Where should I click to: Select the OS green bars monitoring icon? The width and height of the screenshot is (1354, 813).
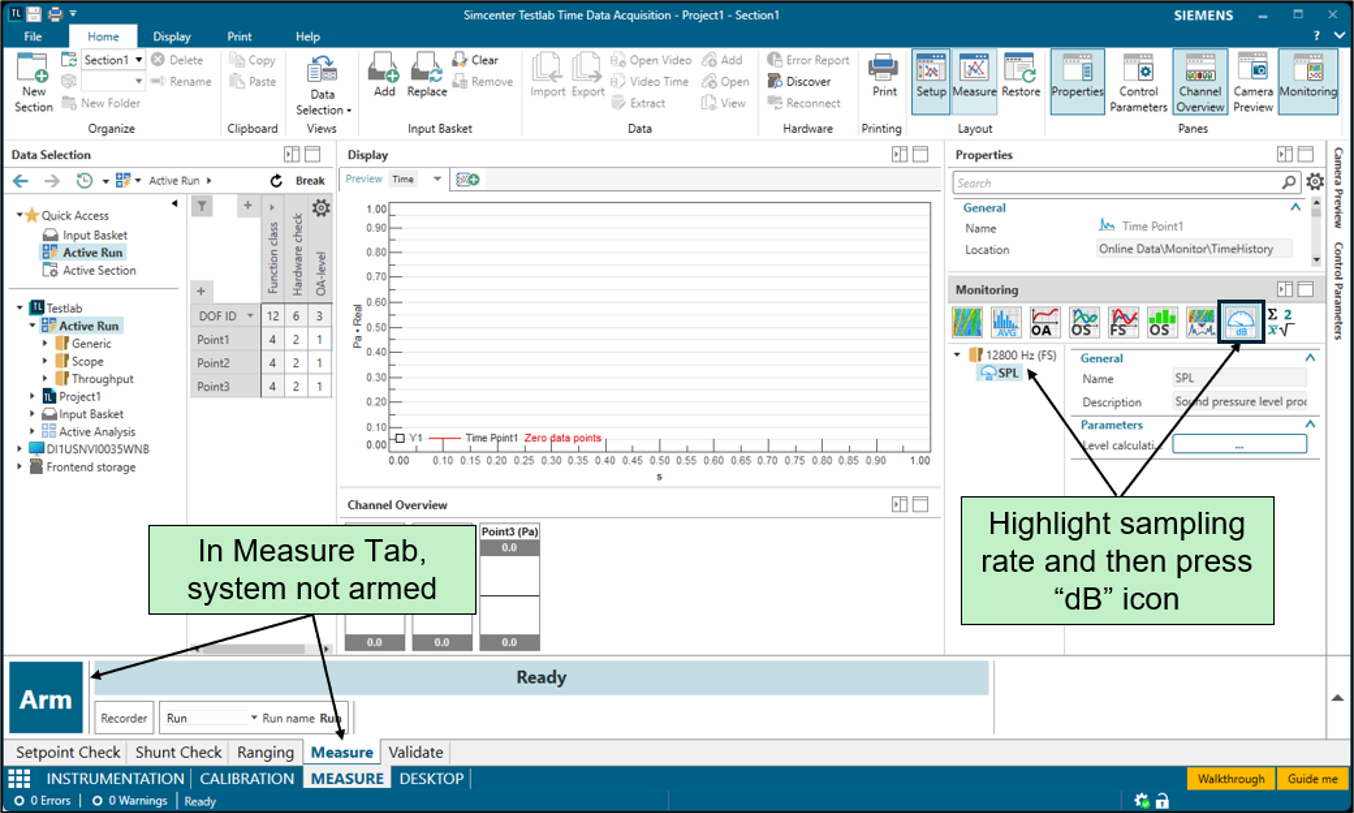coord(1163,322)
